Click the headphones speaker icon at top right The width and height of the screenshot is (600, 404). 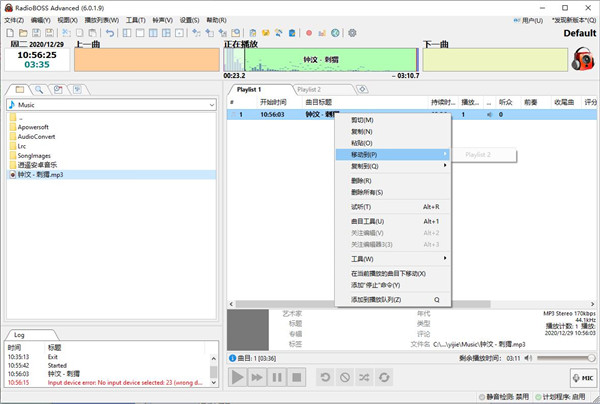click(582, 61)
